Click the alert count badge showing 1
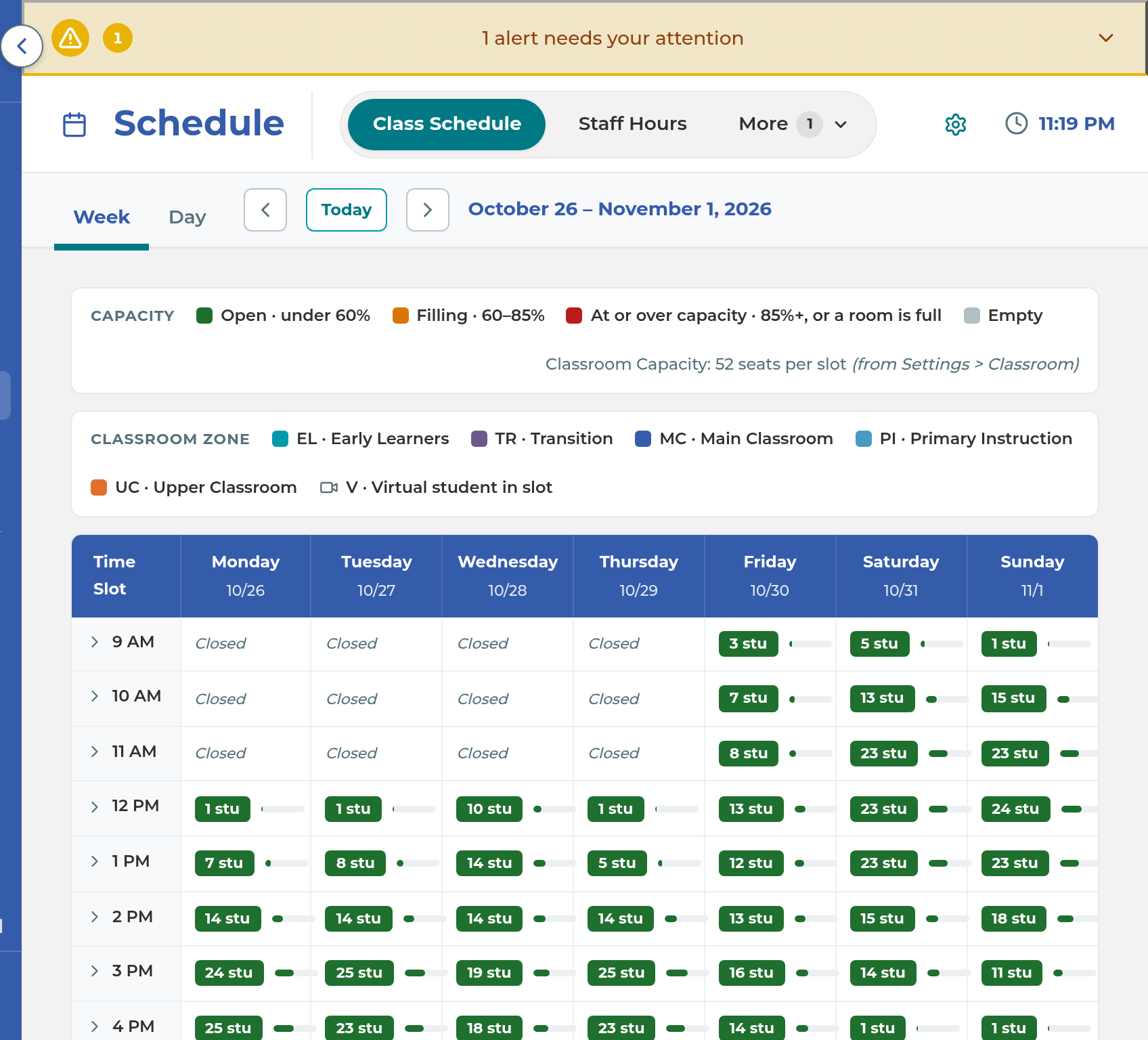The image size is (1148, 1040). [x=118, y=38]
